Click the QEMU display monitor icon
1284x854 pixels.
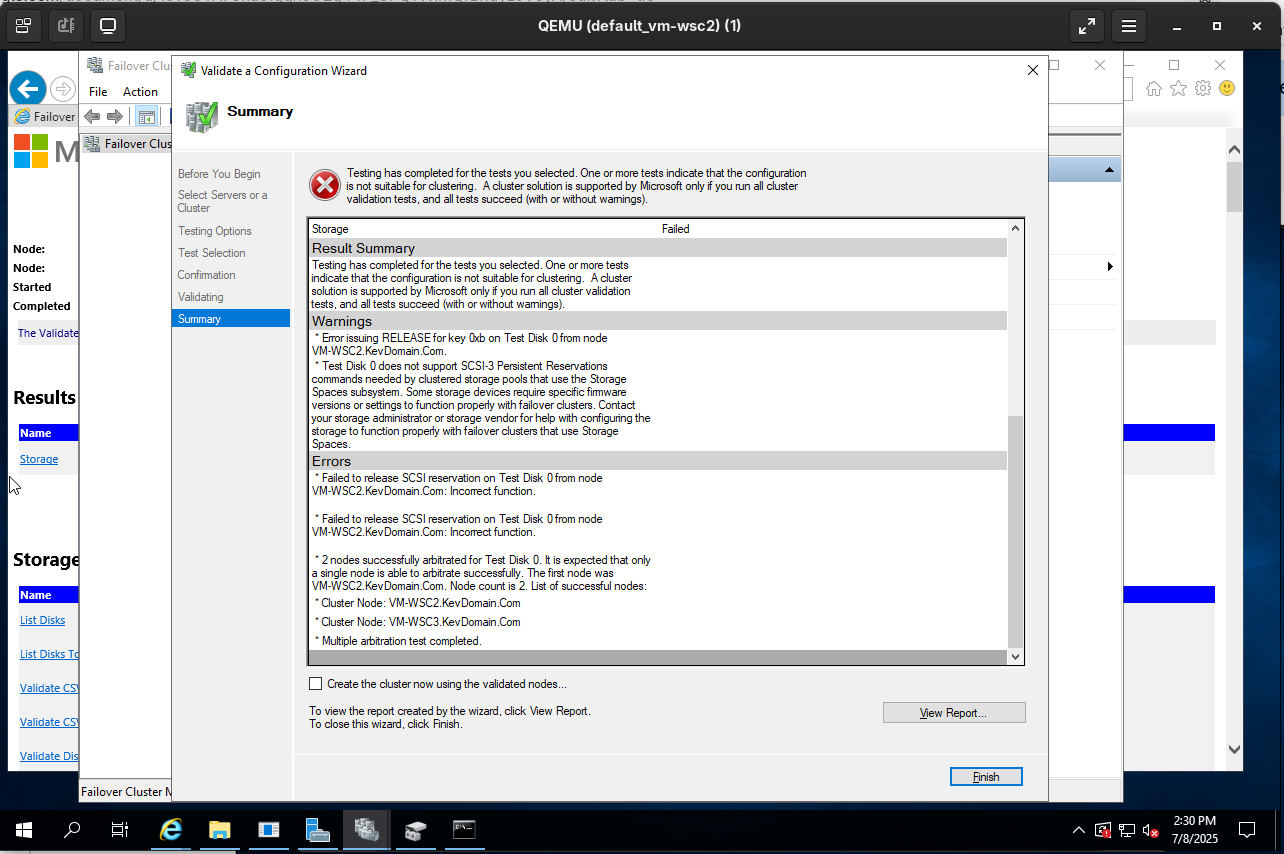pos(108,25)
